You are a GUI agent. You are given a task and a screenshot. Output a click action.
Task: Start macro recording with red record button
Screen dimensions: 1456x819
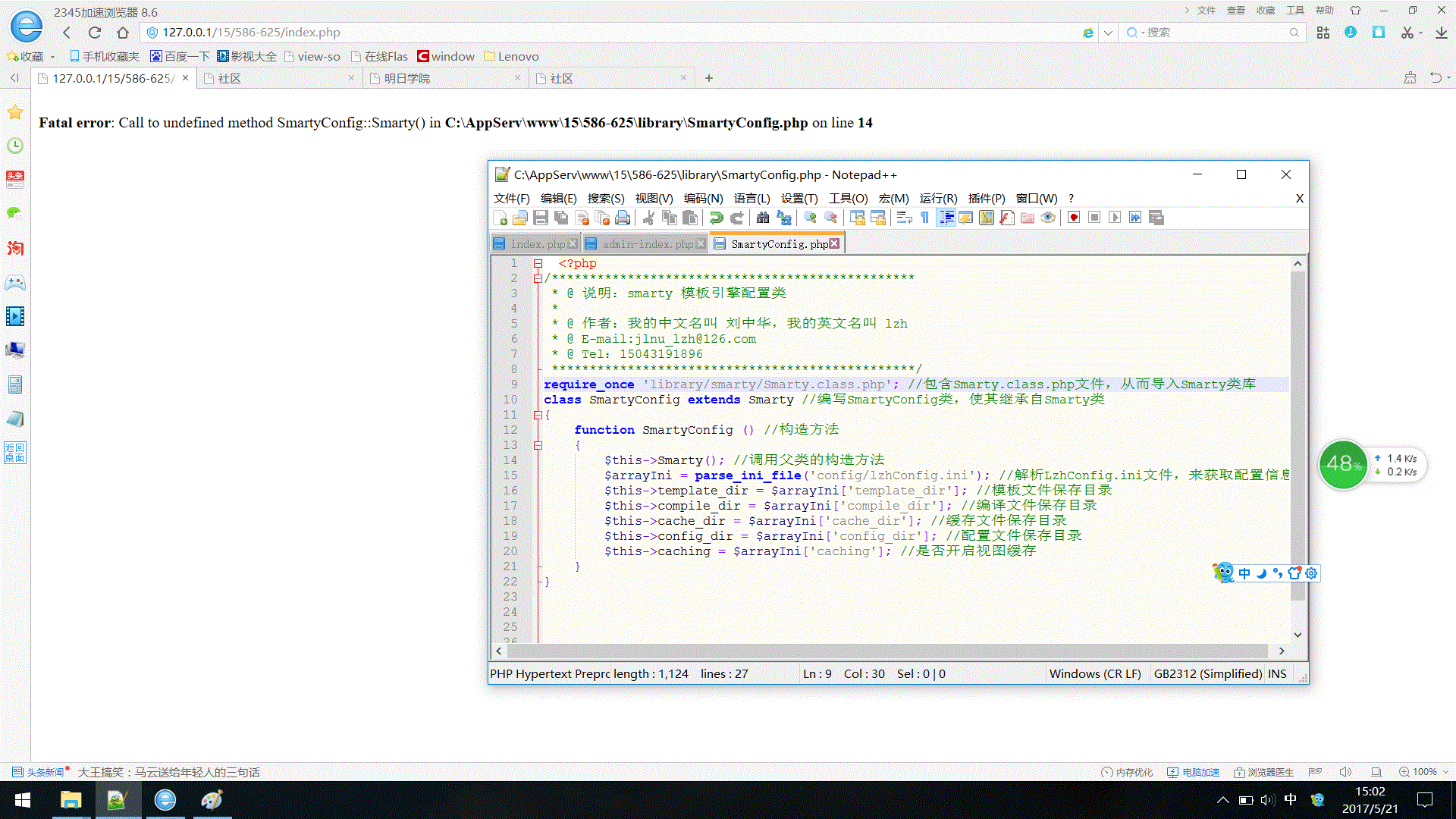click(x=1074, y=218)
